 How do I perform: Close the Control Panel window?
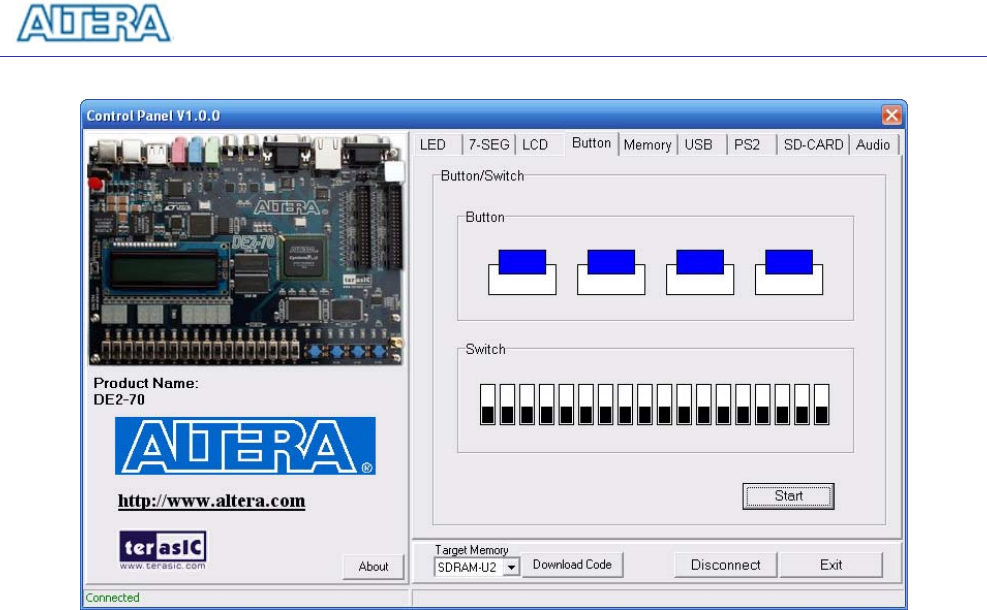point(891,115)
